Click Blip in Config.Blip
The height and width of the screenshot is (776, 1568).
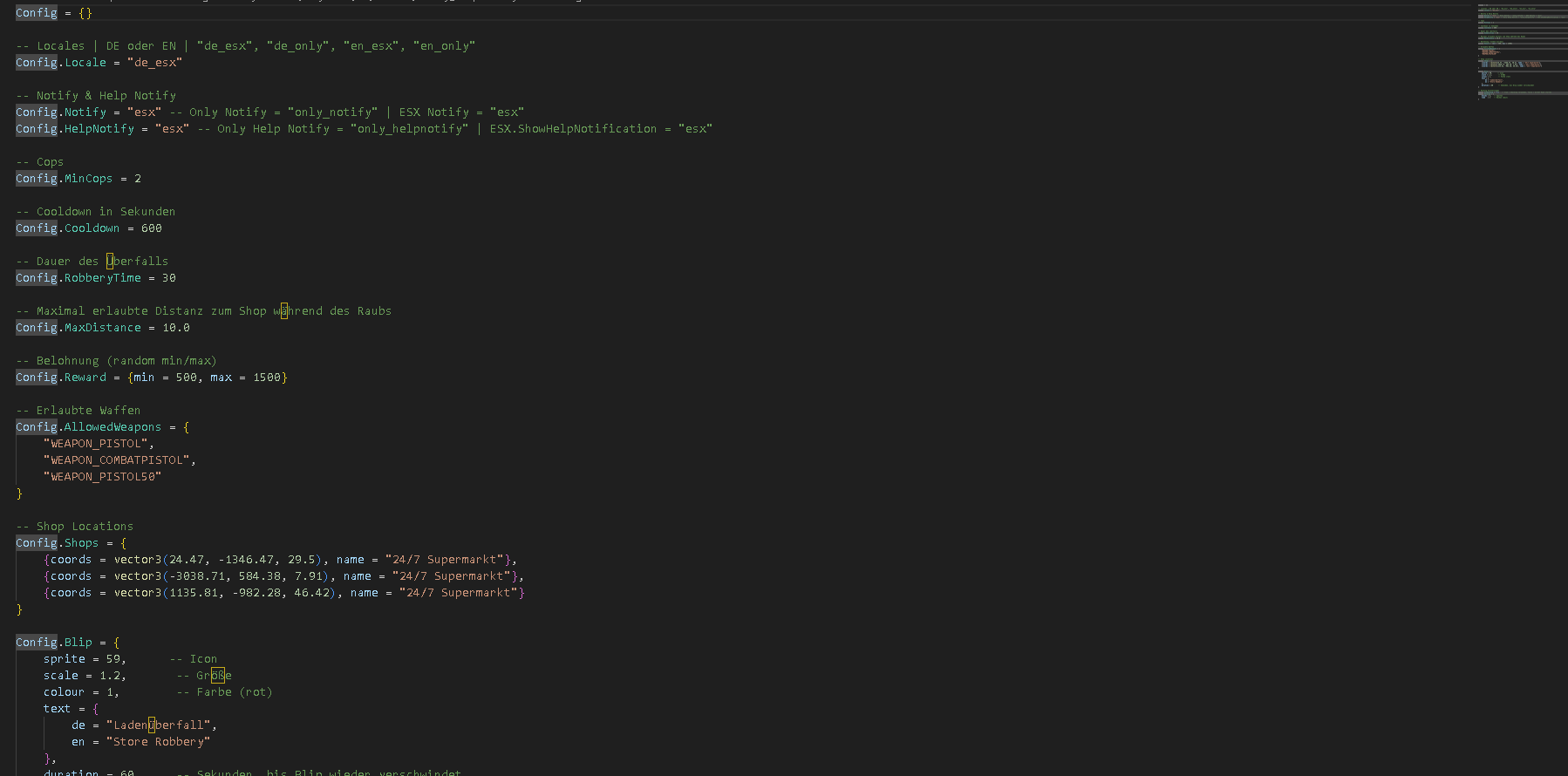pyautogui.click(x=78, y=643)
